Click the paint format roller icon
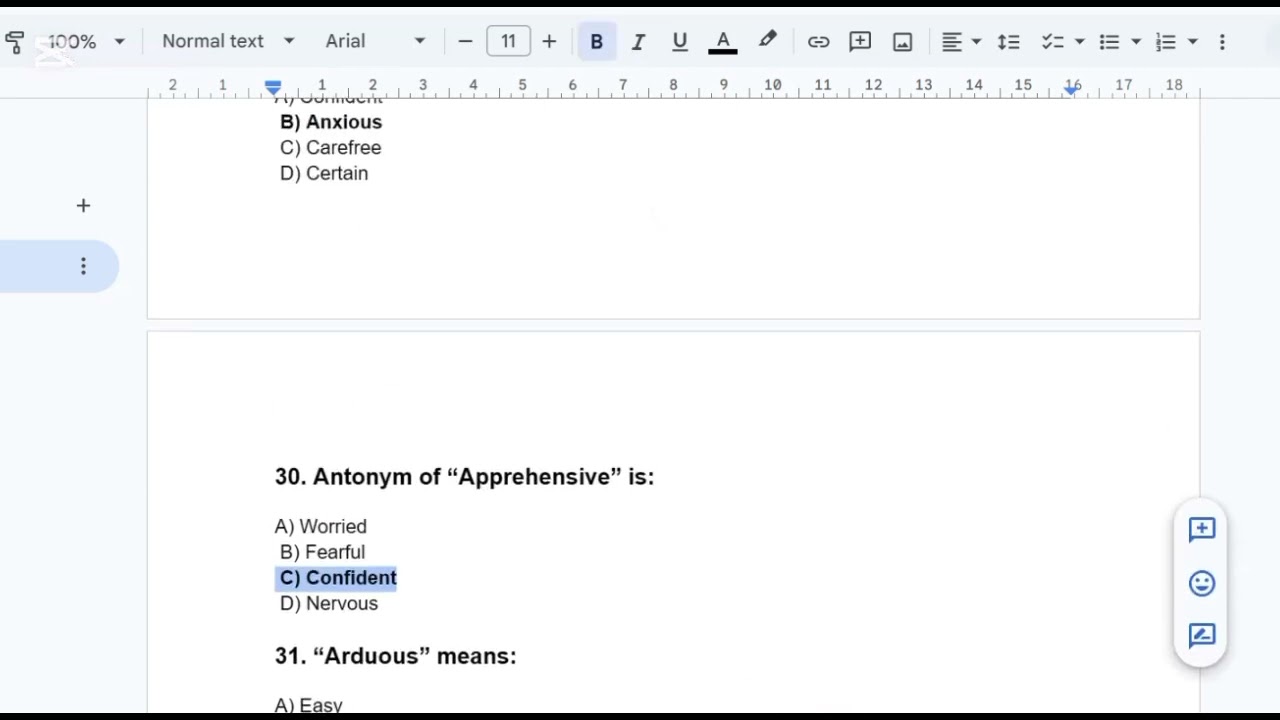Viewport: 1280px width, 720px height. coord(14,42)
